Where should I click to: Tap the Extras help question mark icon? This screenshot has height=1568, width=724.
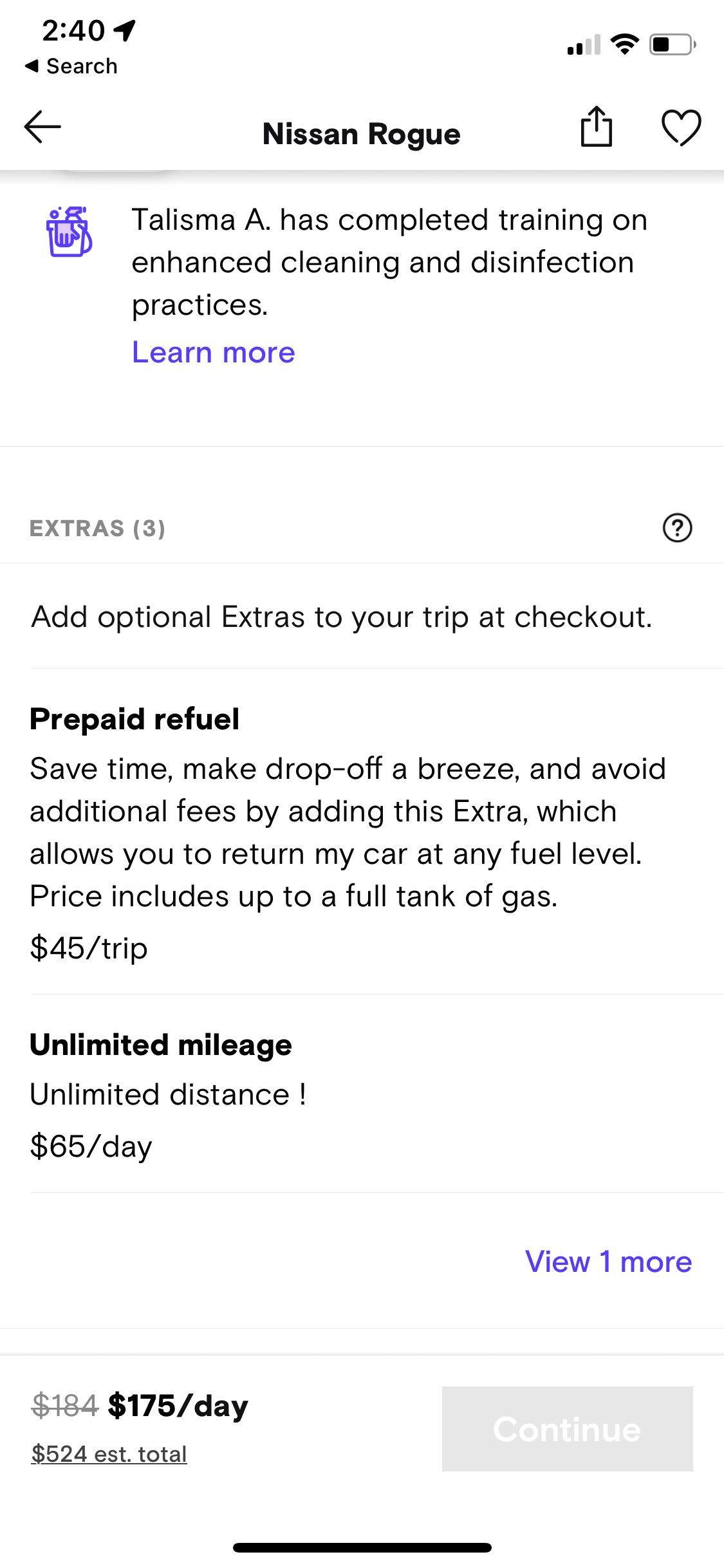tap(677, 528)
